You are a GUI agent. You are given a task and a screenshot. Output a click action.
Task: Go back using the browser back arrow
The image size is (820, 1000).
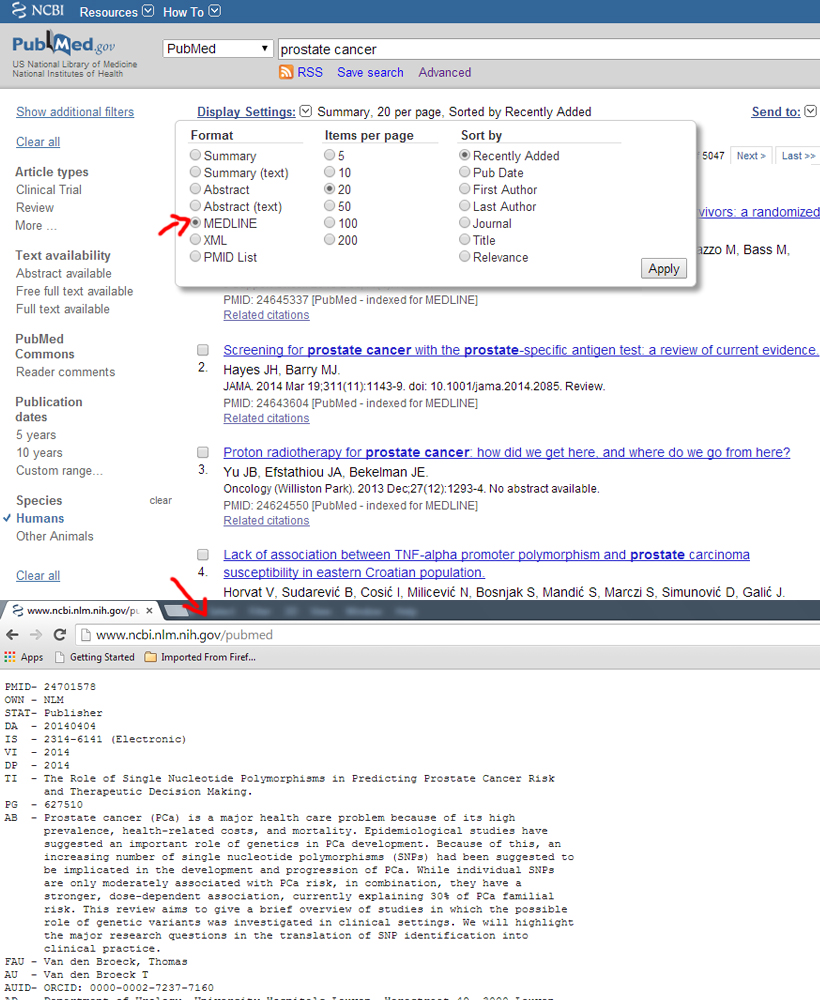pos(12,635)
